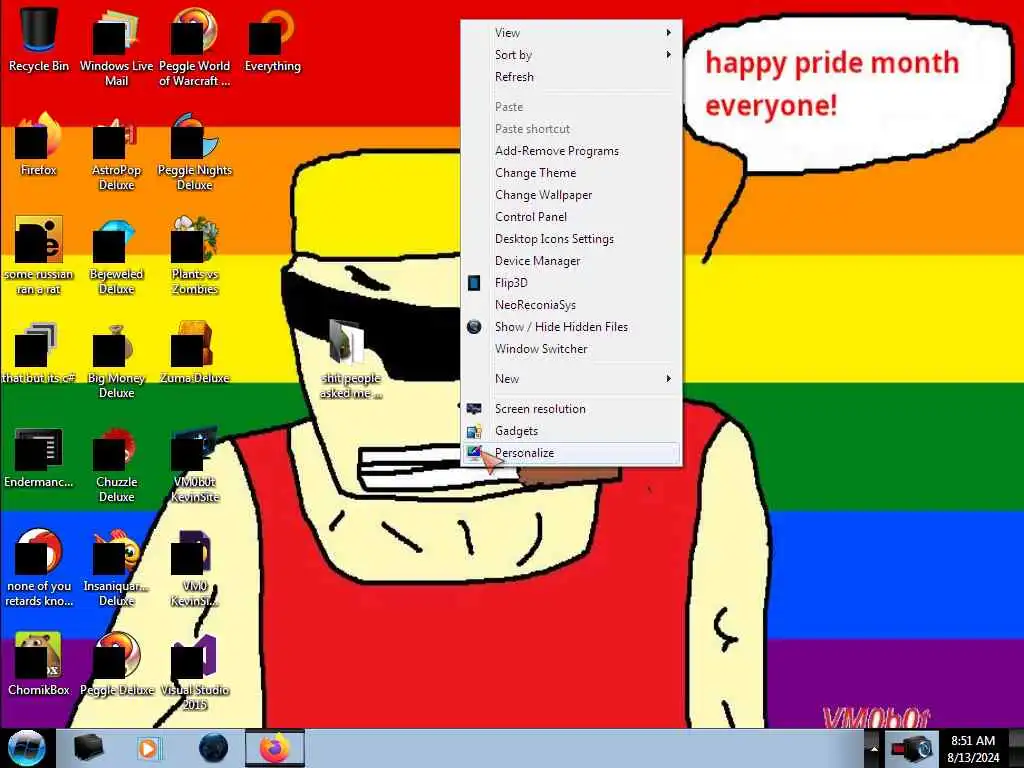
Task: Choose Change Wallpaper menu entry
Action: (x=572, y=195)
